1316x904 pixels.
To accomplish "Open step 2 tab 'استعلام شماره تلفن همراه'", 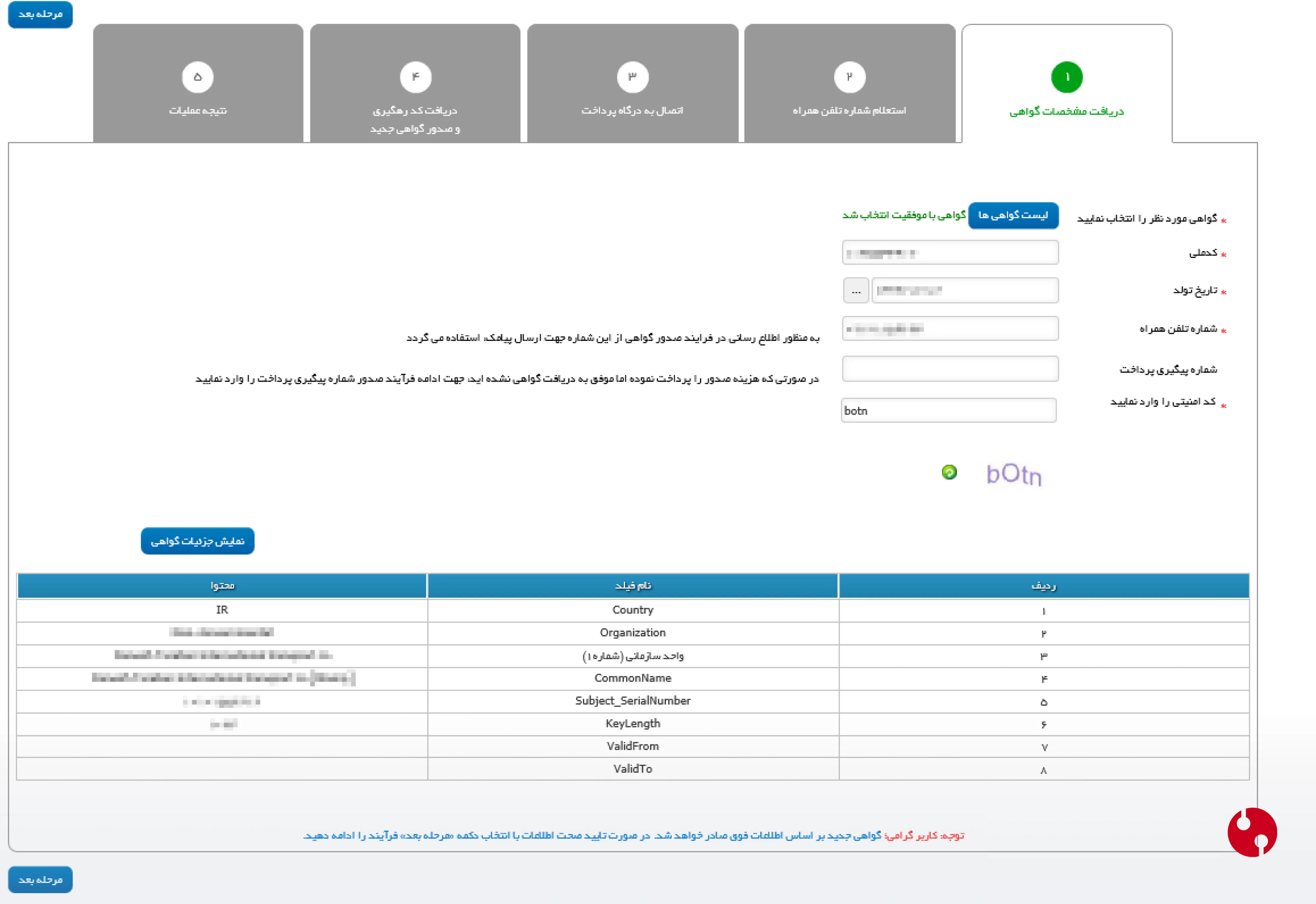I will (x=849, y=83).
